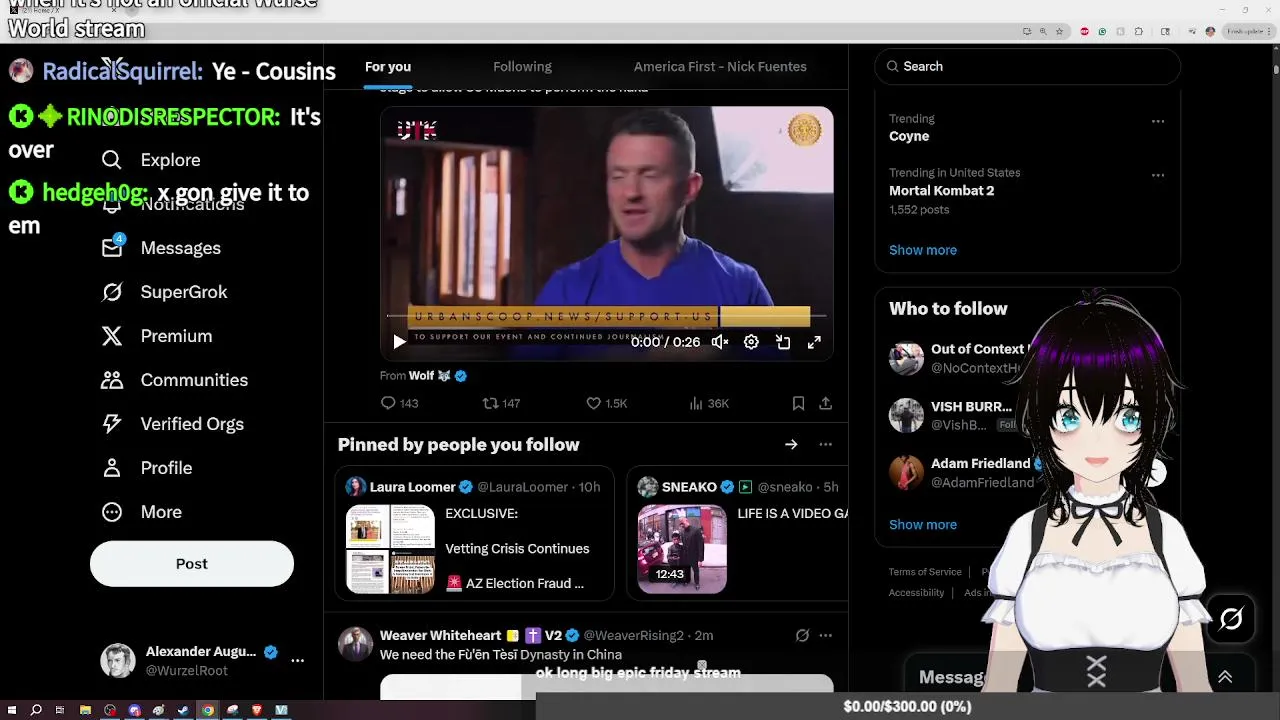Screen dimensions: 1280x720
Task: Open options for Weaver Whiteheart post
Action: coord(825,635)
